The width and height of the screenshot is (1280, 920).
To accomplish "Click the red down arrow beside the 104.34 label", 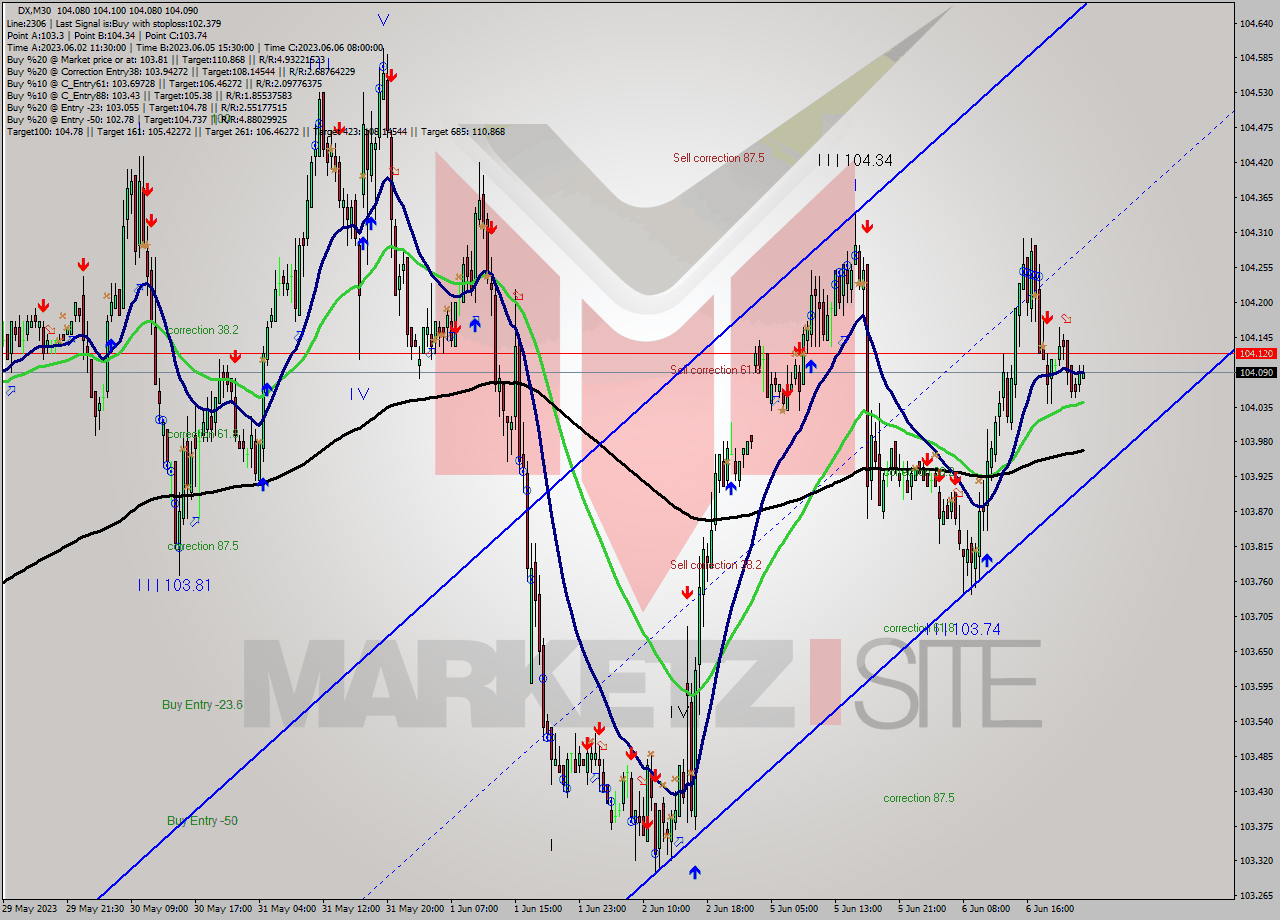I will 867,227.
